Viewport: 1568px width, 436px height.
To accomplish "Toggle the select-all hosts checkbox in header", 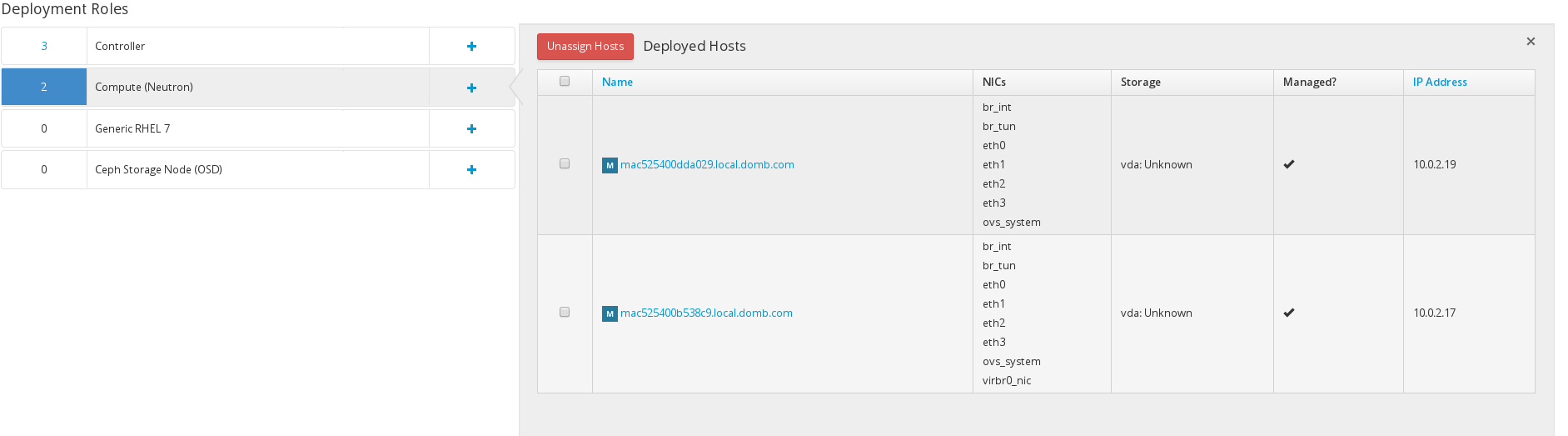I will [x=565, y=81].
